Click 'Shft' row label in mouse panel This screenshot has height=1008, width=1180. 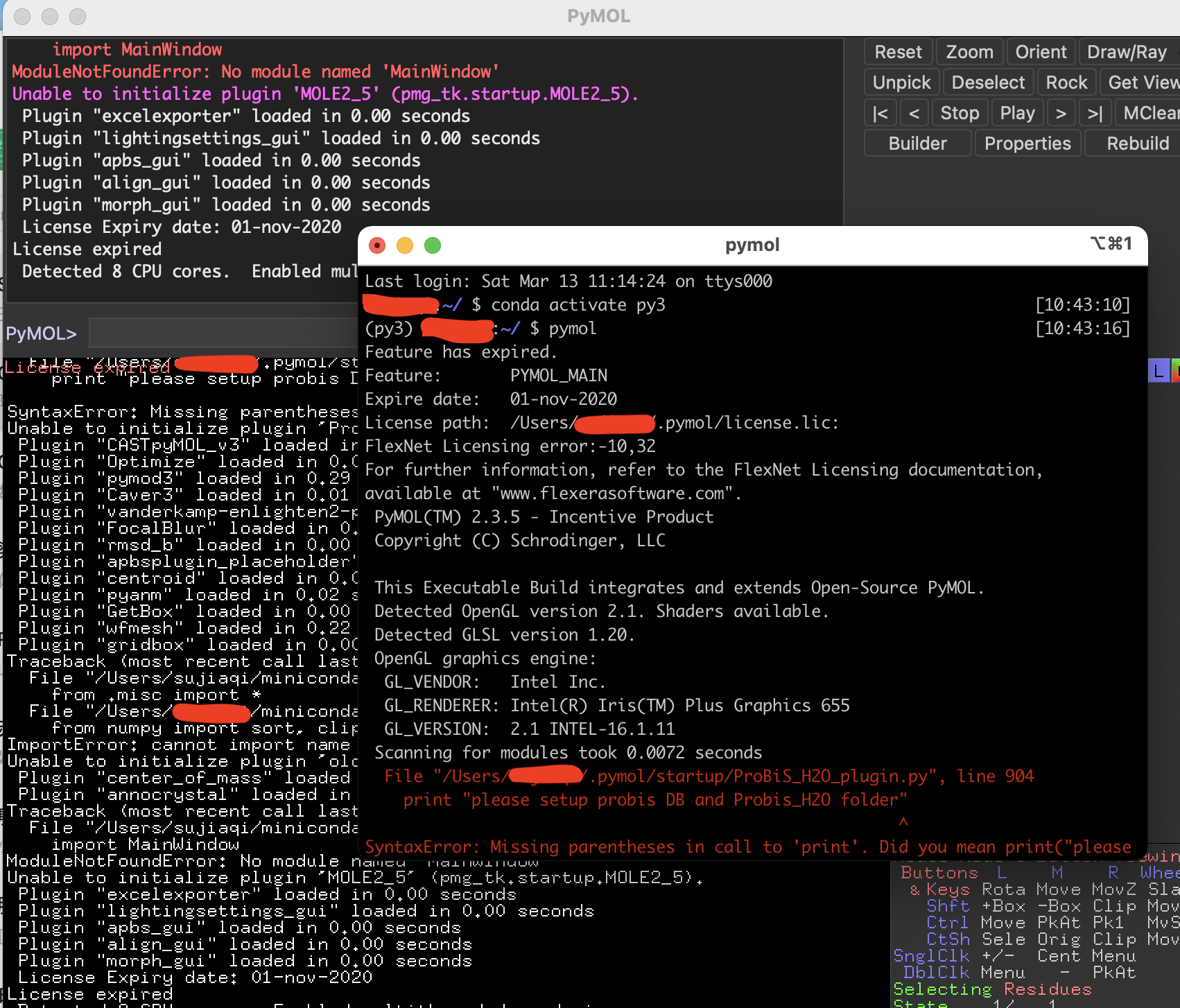click(x=948, y=906)
